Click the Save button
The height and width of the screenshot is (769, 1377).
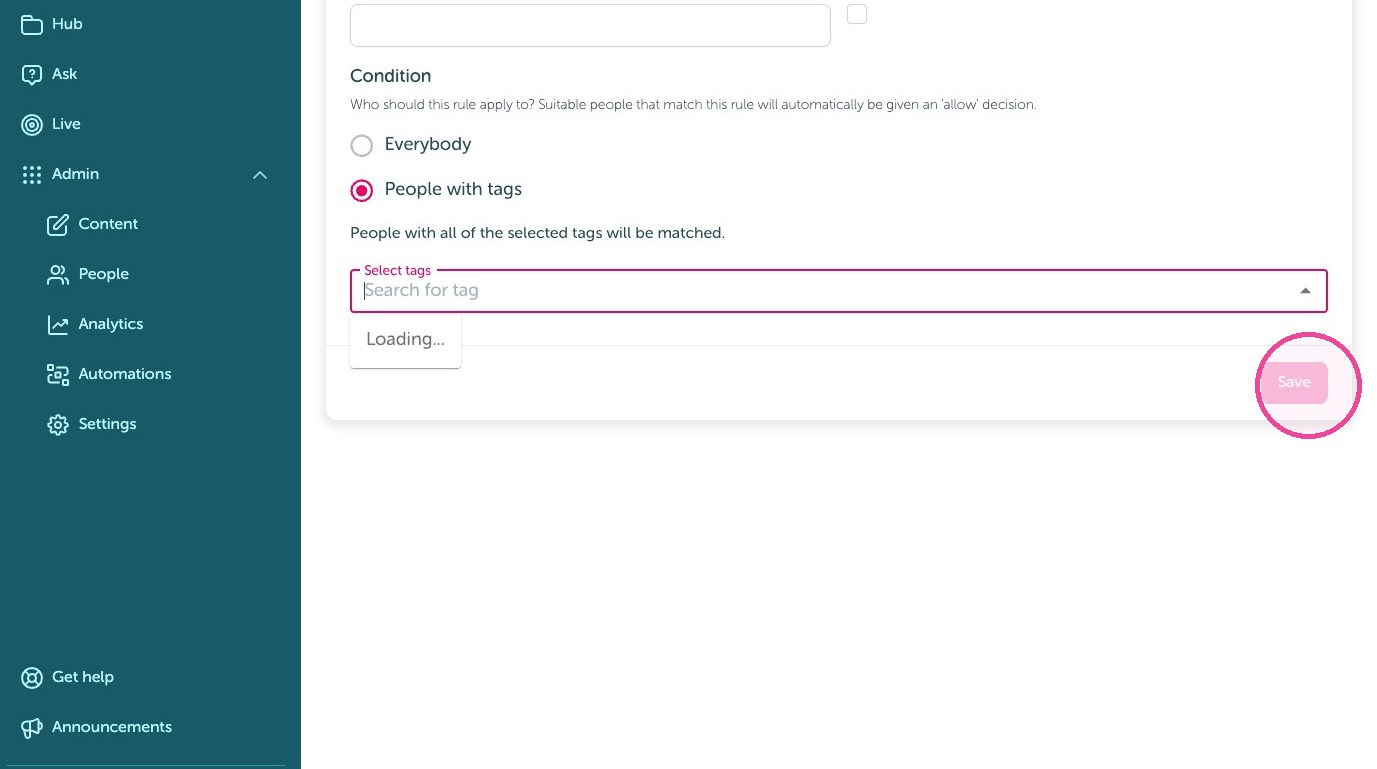point(1294,383)
